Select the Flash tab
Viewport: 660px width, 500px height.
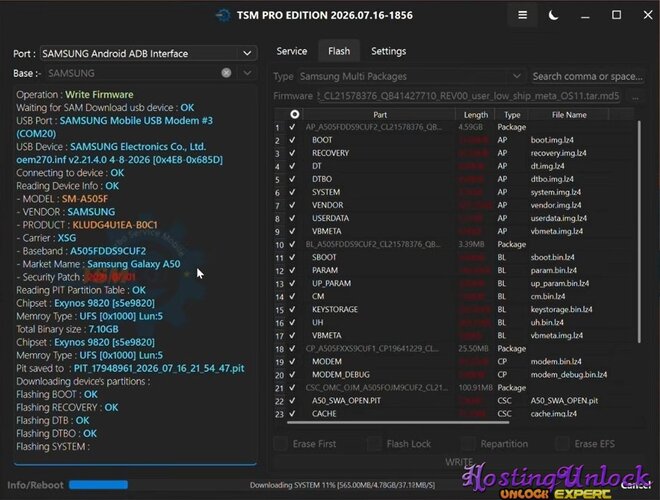(x=339, y=51)
